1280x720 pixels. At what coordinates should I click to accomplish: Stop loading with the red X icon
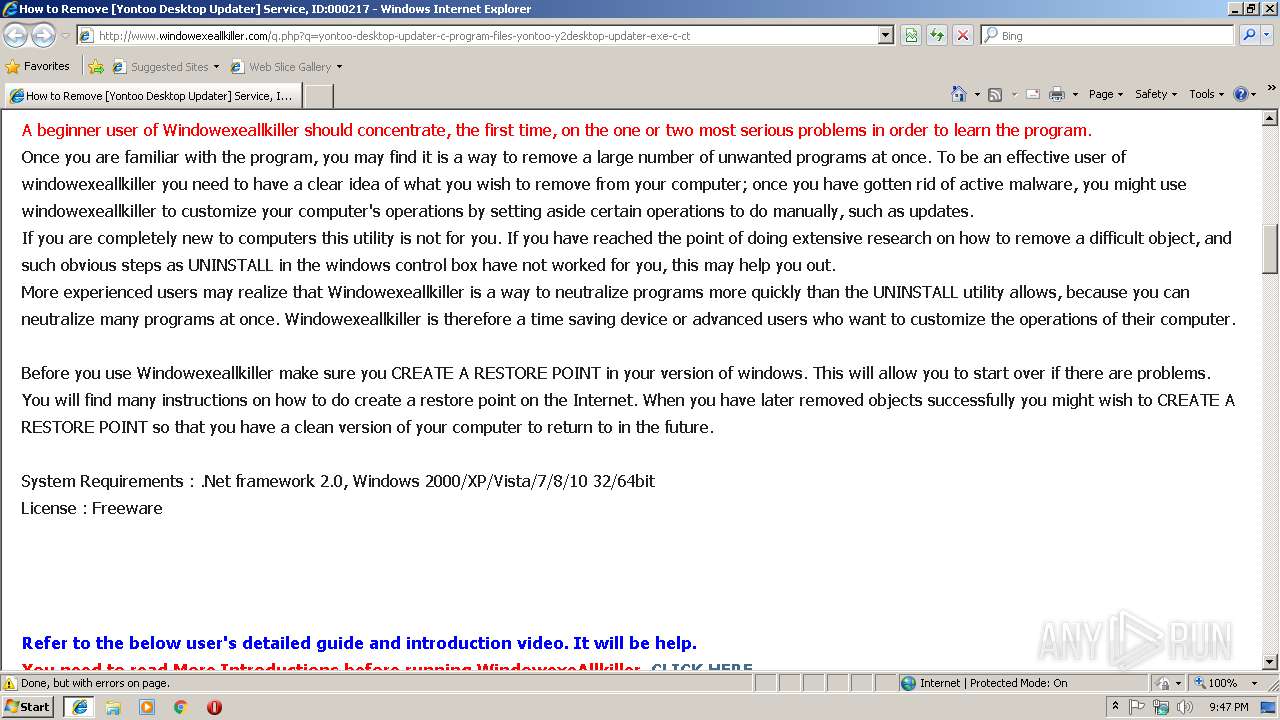coord(963,36)
